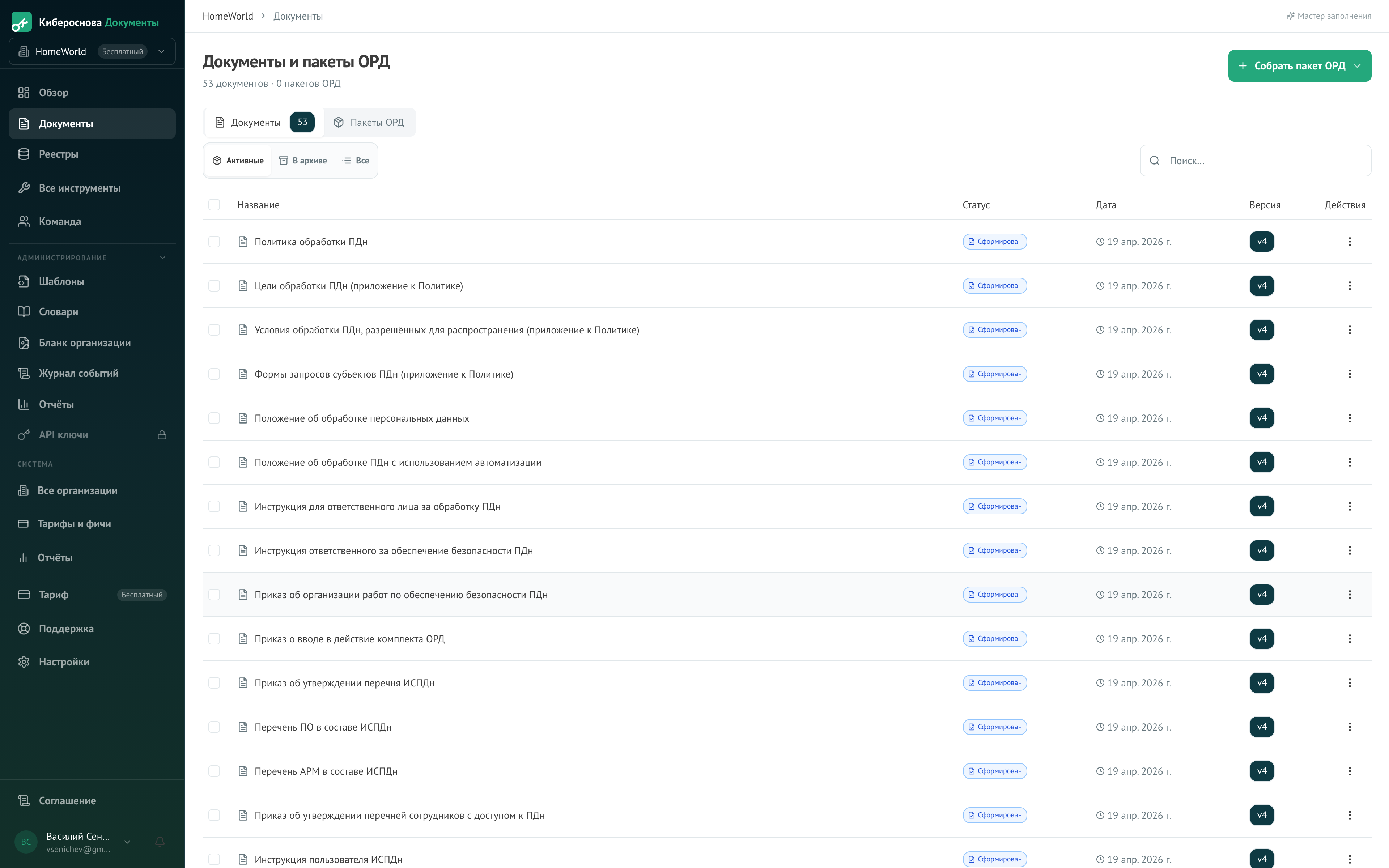Expand the user profile menu chevron
Screen dimensions: 1389x868
[x=127, y=842]
